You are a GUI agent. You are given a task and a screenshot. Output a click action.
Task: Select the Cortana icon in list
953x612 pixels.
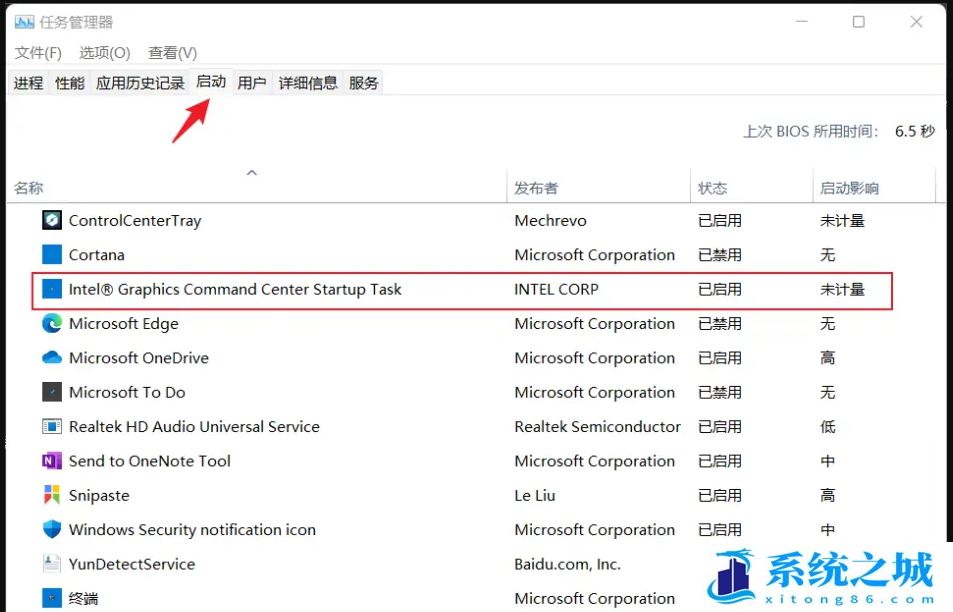click(x=52, y=255)
